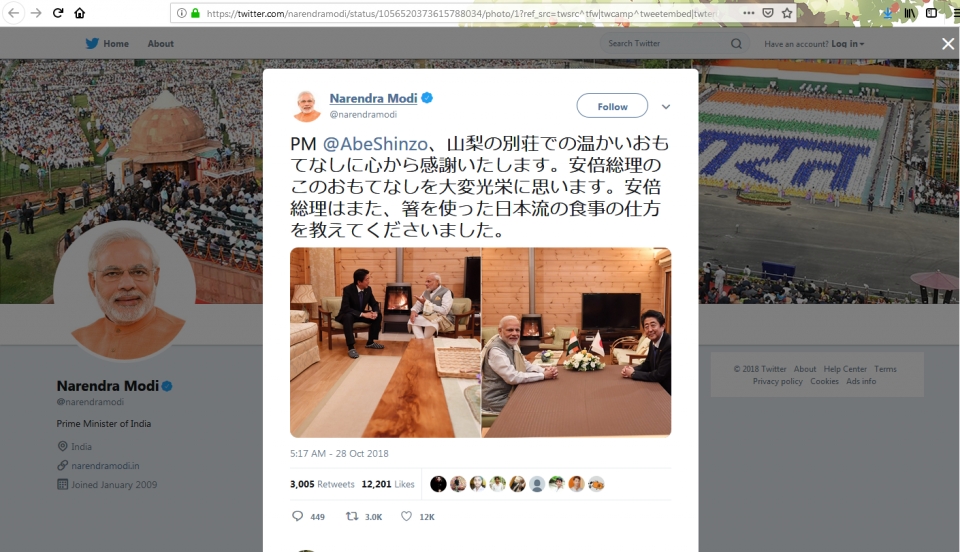Image resolution: width=960 pixels, height=552 pixels.
Task: Open the Twitter Home tab
Action: point(107,43)
